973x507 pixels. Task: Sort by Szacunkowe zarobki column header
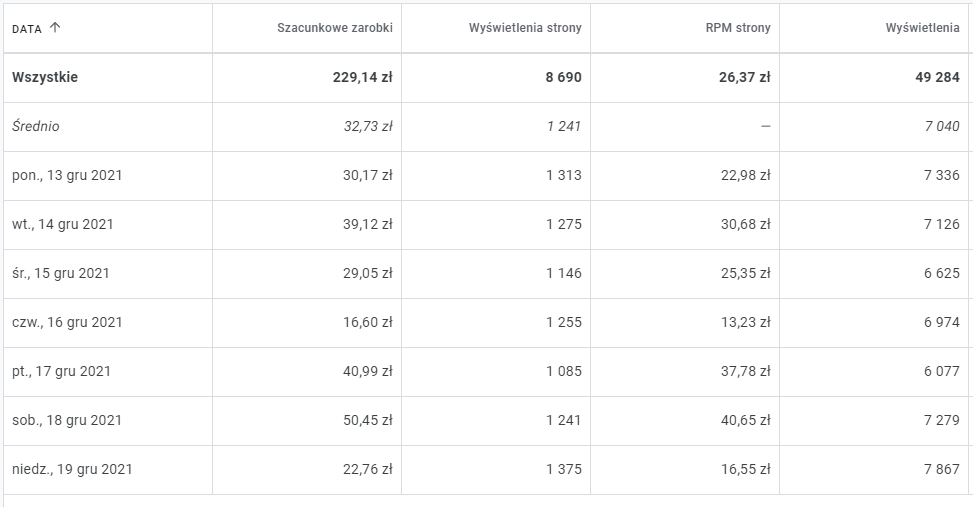[334, 28]
